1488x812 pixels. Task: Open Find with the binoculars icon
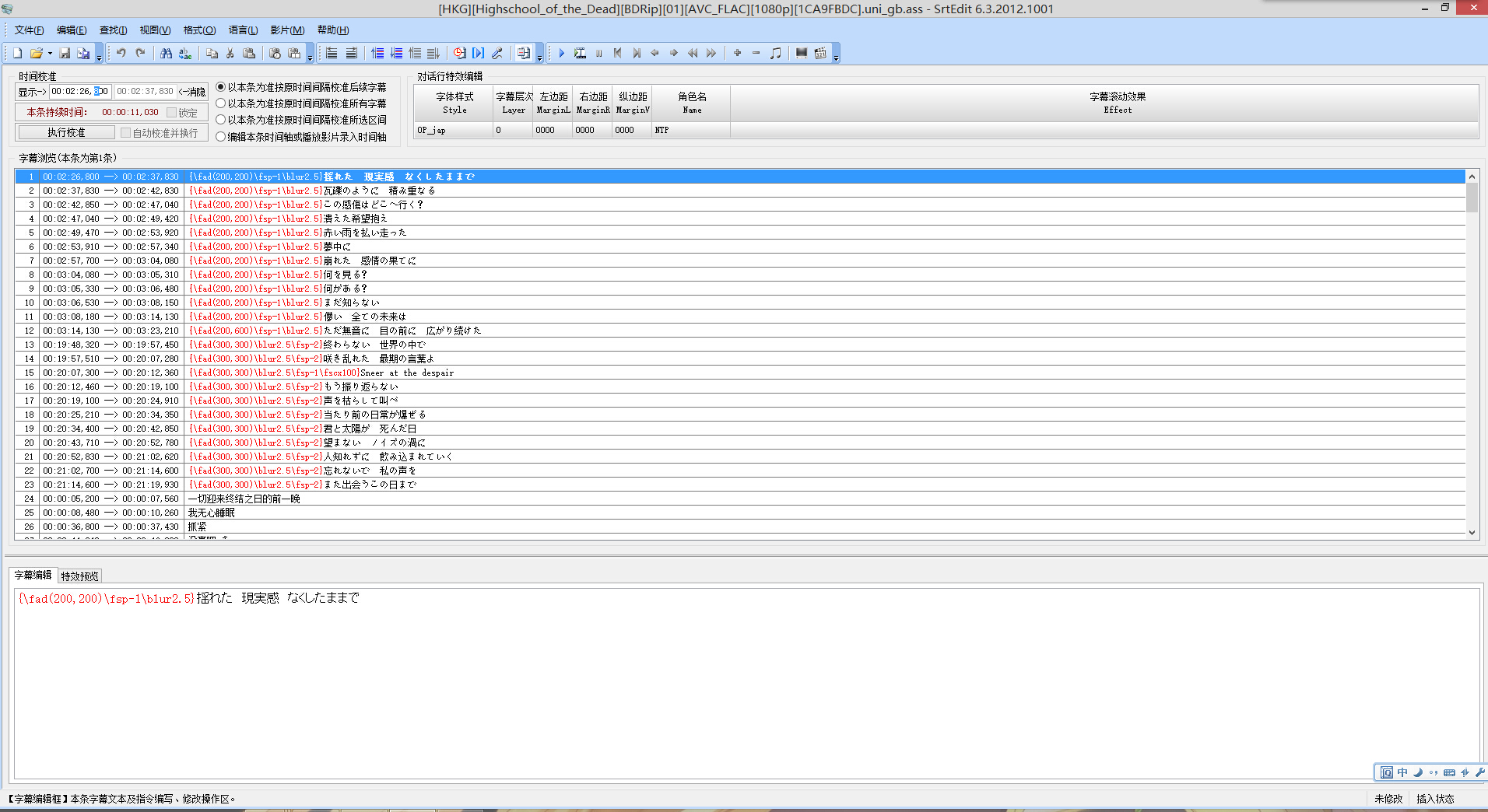(166, 53)
